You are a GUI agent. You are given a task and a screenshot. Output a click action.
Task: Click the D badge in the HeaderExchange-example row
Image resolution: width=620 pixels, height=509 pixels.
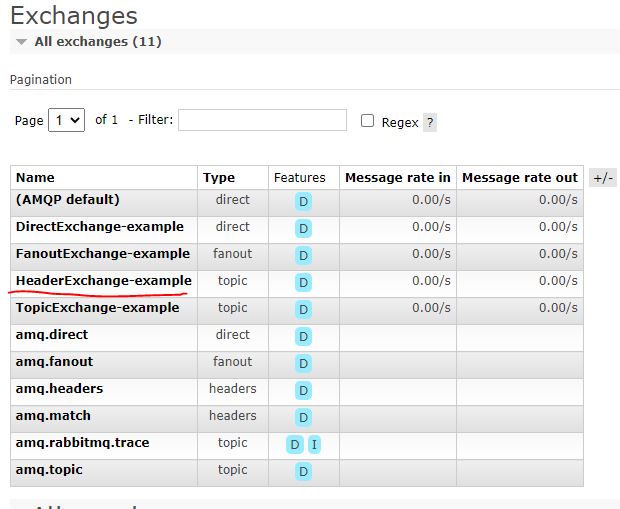[303, 282]
